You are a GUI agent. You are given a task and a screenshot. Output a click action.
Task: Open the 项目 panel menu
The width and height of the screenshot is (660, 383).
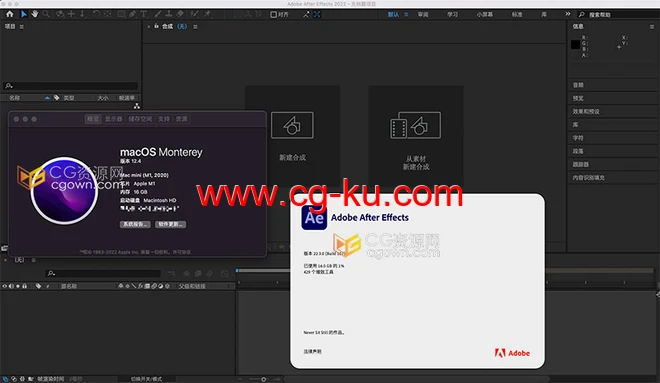21,27
